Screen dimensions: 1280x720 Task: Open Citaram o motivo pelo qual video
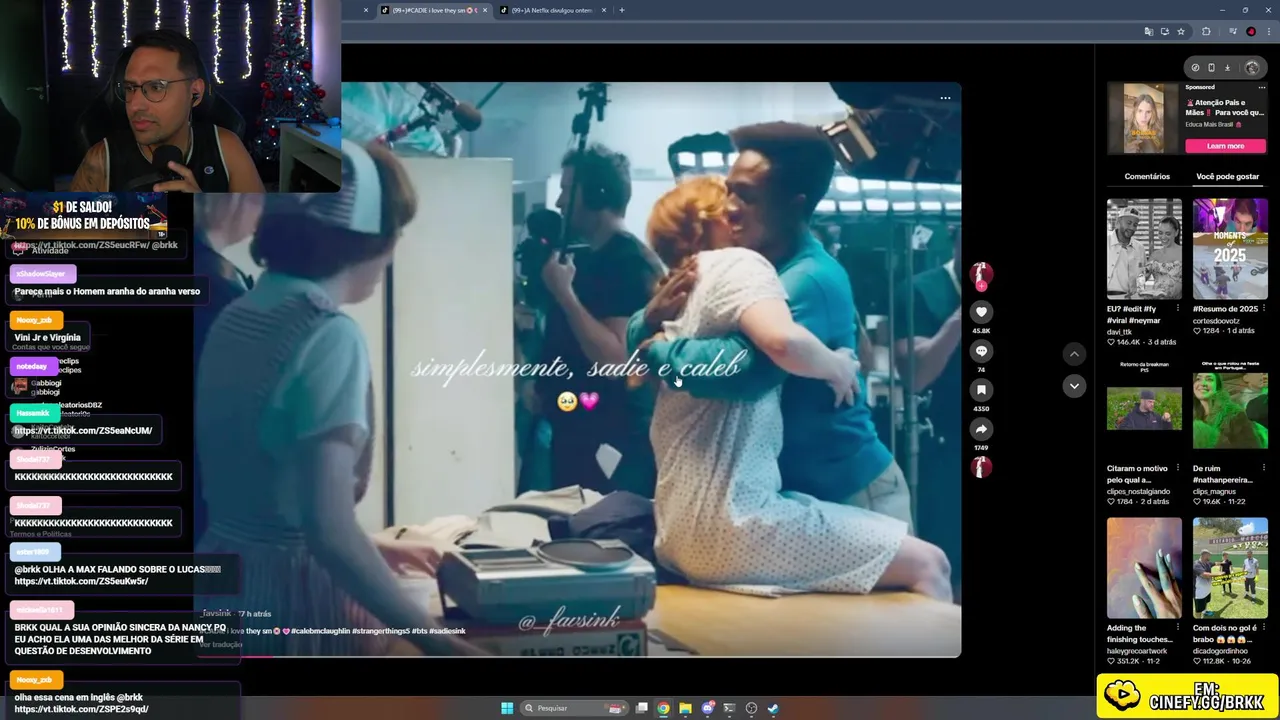(x=1144, y=408)
